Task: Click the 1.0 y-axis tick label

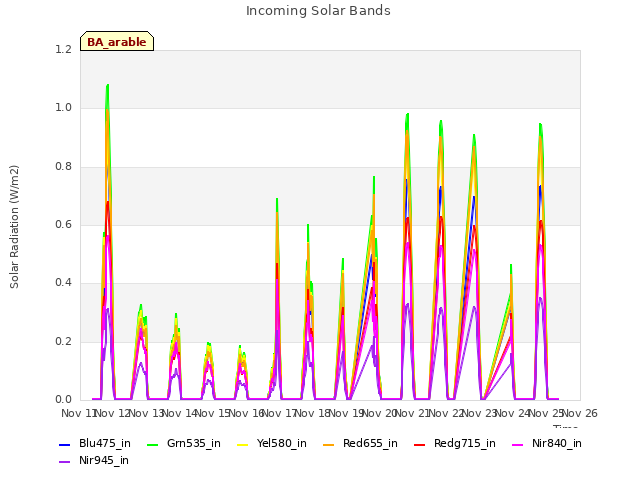Action: click(x=63, y=108)
